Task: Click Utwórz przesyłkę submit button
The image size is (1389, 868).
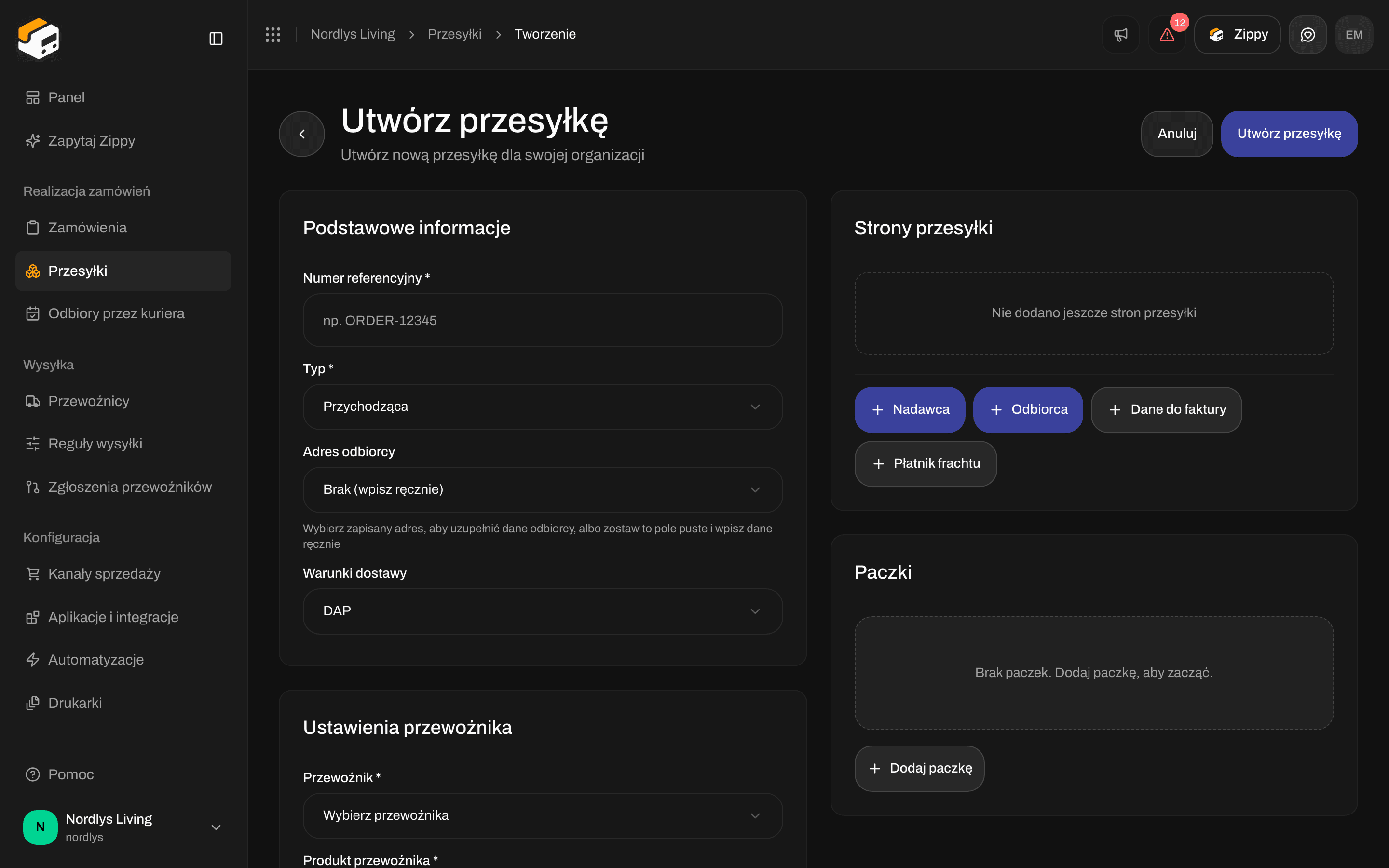Action: click(1289, 134)
